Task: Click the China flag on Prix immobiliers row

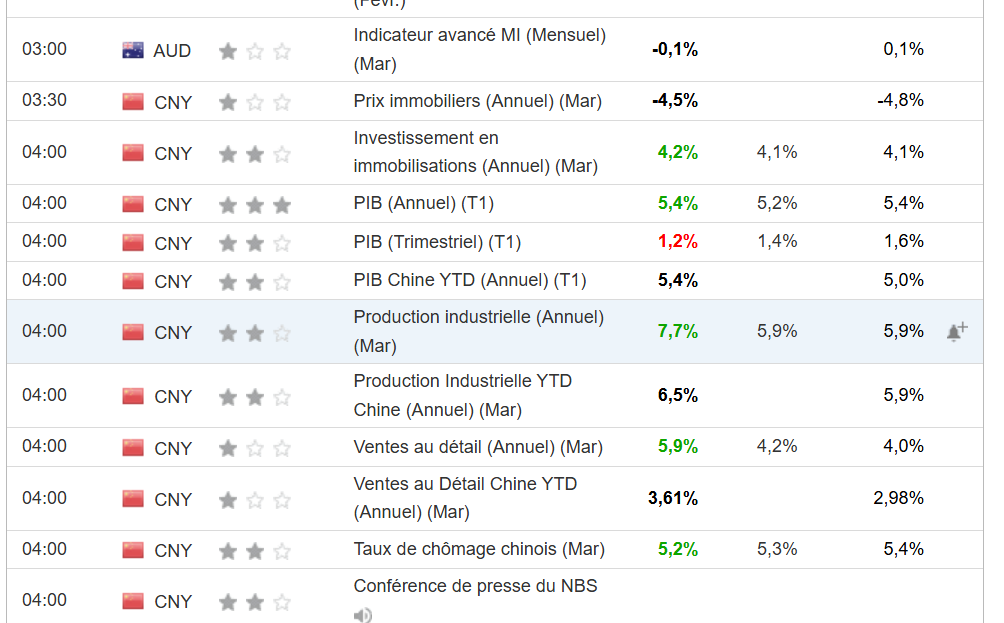Action: pos(133,101)
